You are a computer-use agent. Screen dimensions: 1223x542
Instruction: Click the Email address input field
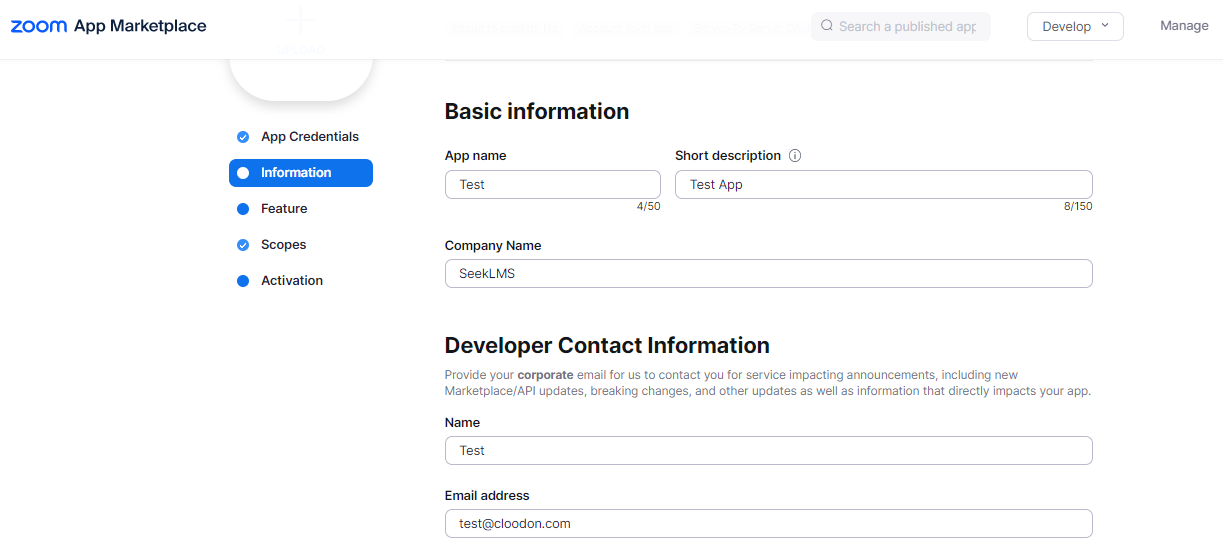point(768,524)
